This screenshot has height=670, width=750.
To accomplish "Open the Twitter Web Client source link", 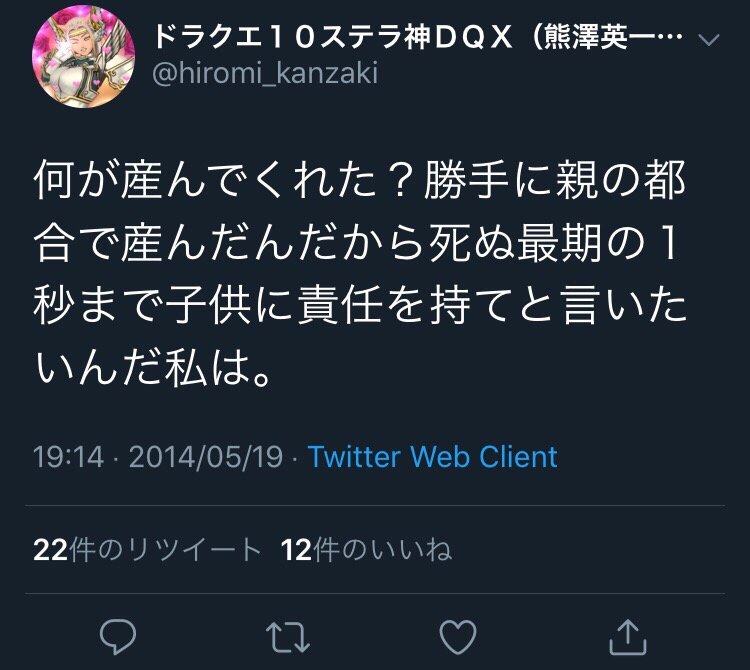I will 433,456.
